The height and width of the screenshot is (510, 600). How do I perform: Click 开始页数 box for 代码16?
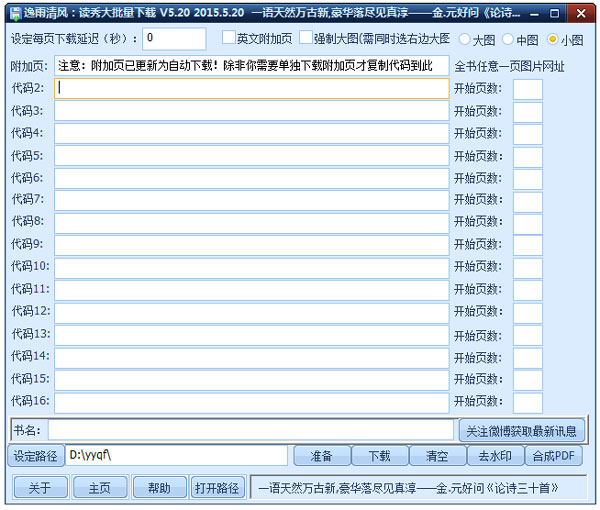pos(528,403)
